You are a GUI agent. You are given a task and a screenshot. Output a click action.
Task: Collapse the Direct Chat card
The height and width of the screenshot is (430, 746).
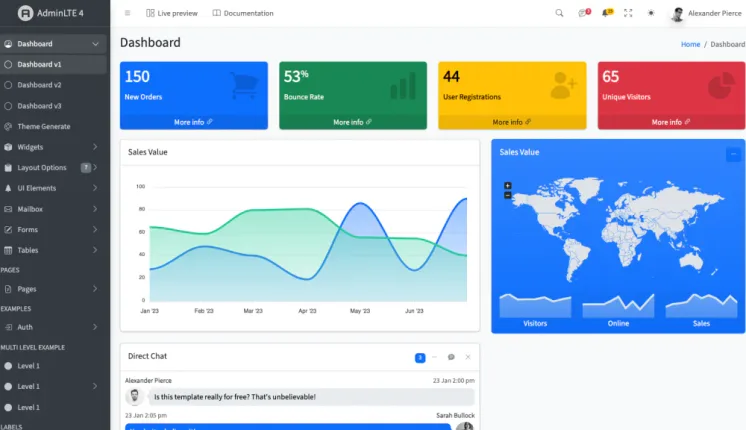434,357
